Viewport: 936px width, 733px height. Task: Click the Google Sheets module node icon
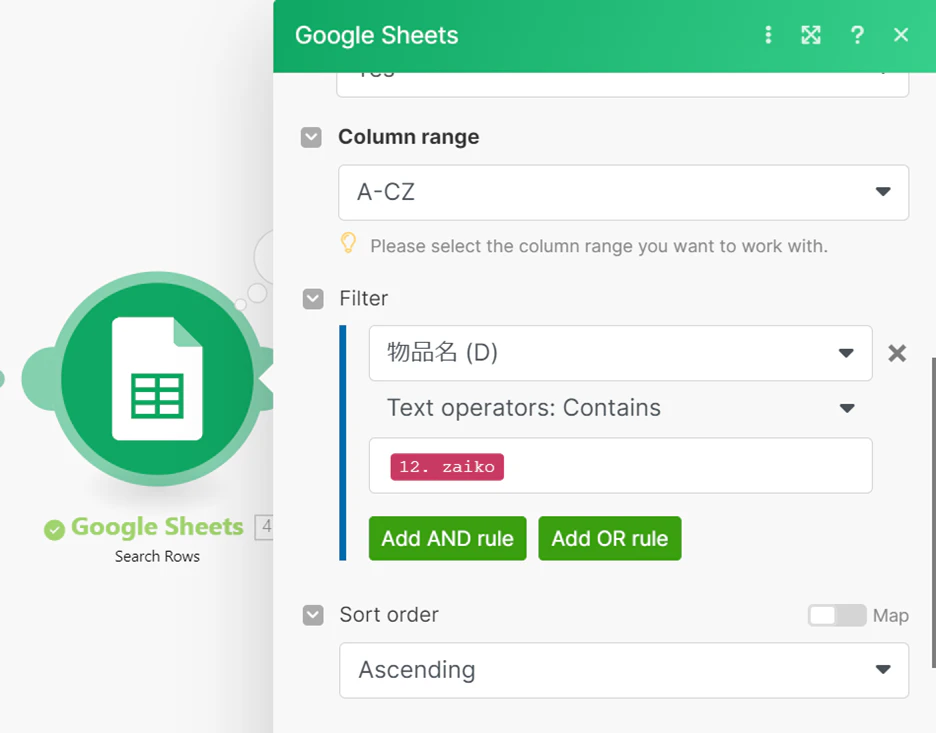pyautogui.click(x=157, y=378)
